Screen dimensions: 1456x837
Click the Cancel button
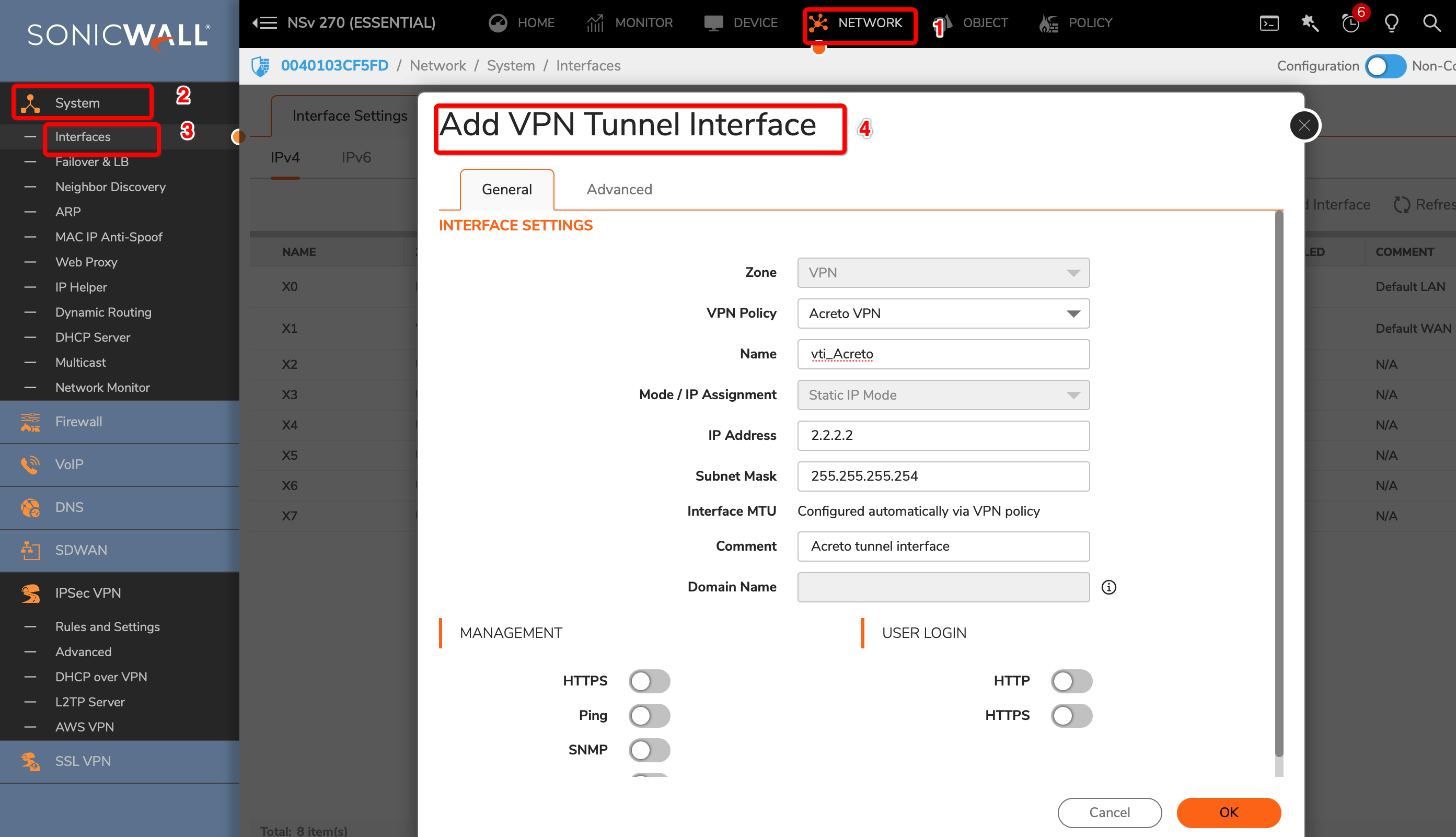tap(1110, 812)
